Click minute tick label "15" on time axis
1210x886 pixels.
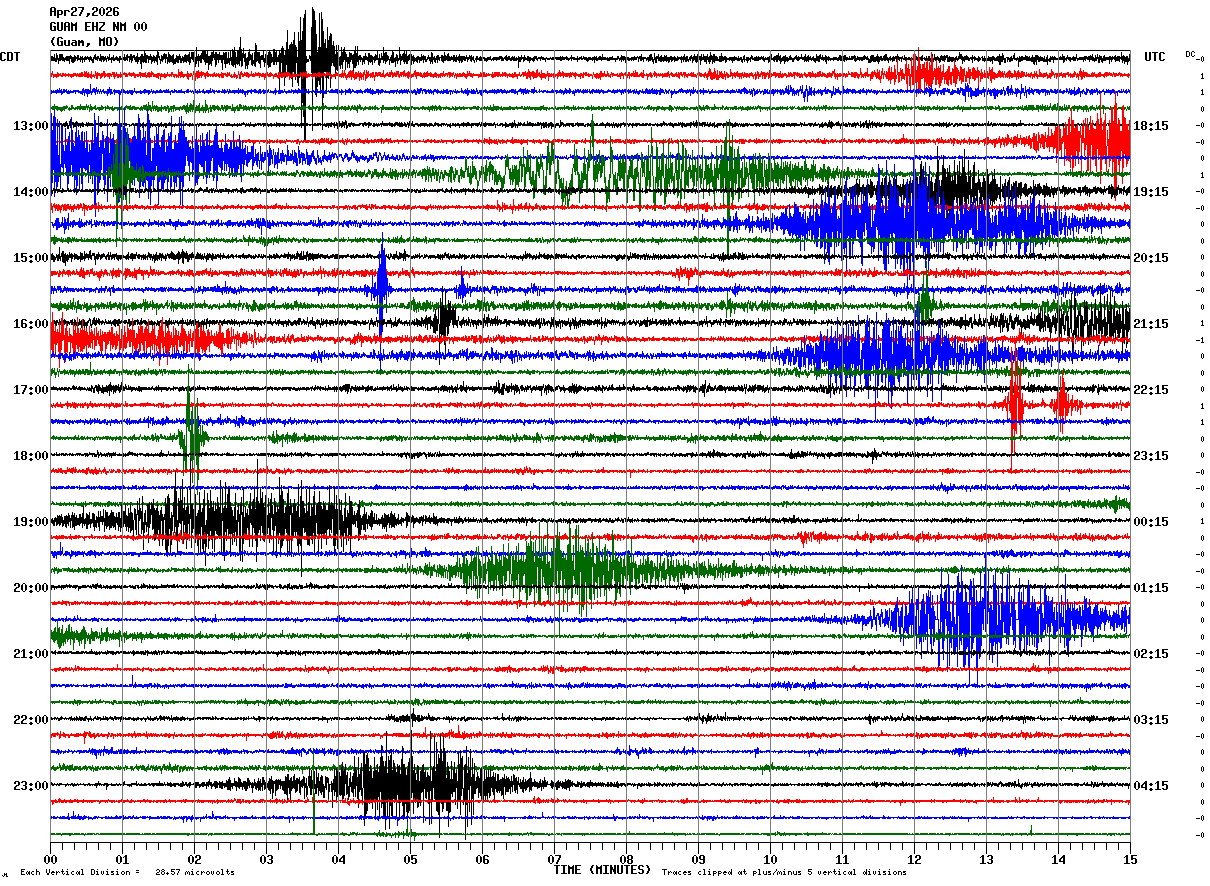(x=1129, y=859)
